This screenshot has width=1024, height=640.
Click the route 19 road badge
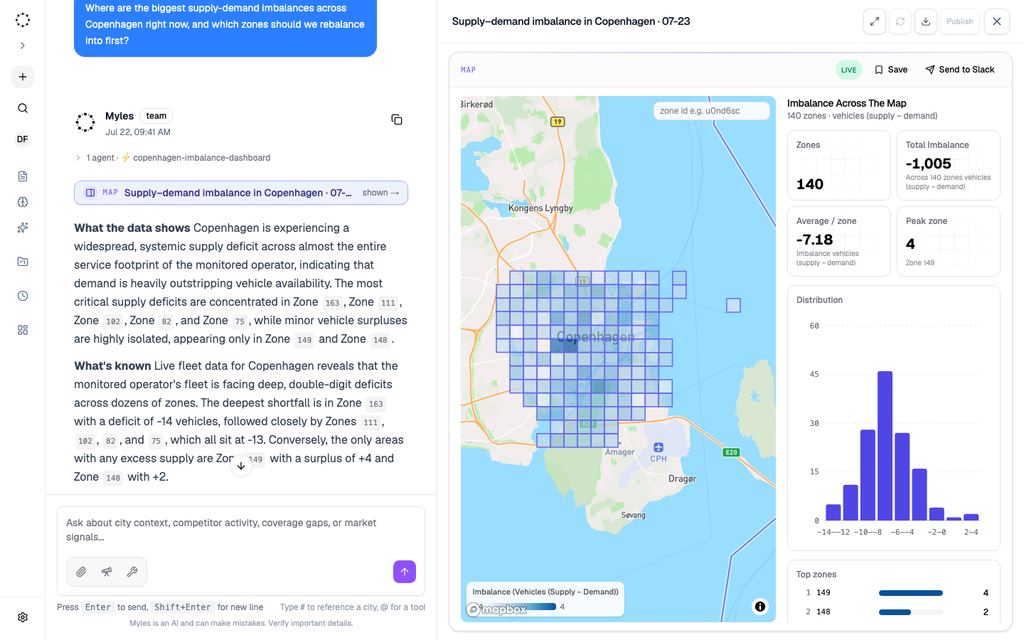point(557,121)
